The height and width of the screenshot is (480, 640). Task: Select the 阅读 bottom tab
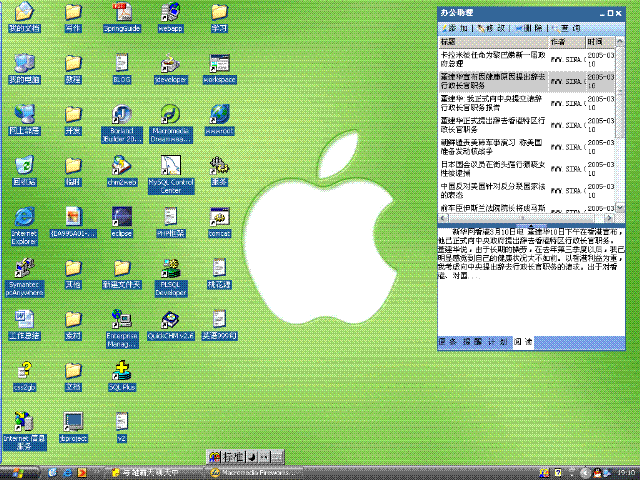pyautogui.click(x=523, y=342)
